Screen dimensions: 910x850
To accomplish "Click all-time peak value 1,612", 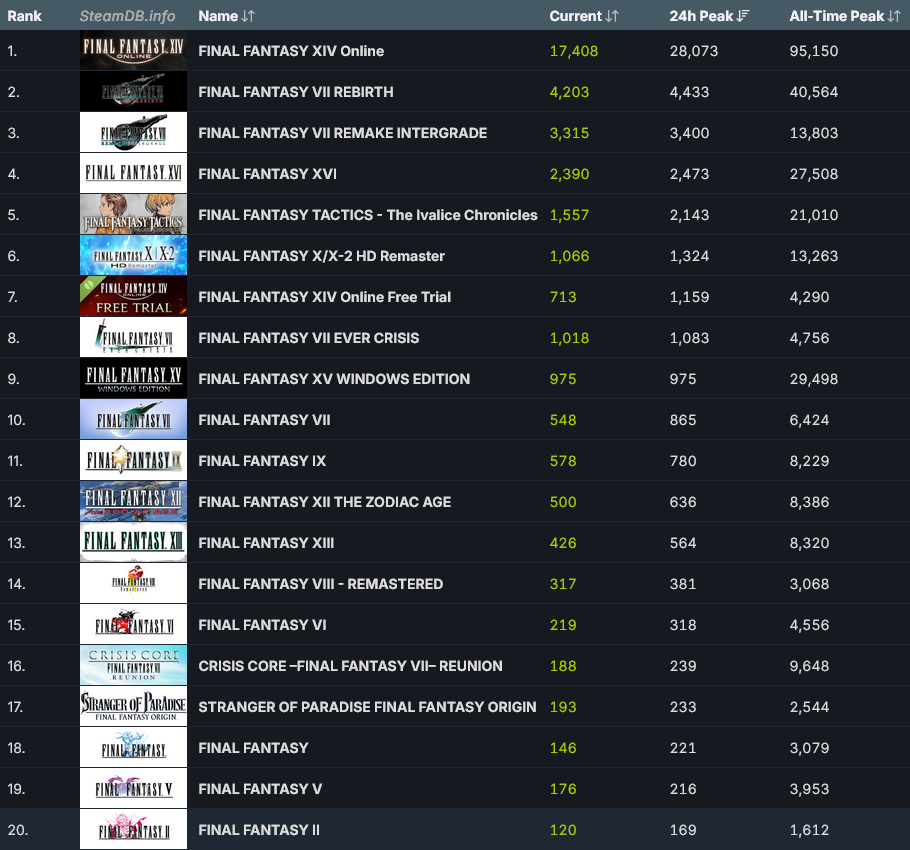I will point(809,830).
